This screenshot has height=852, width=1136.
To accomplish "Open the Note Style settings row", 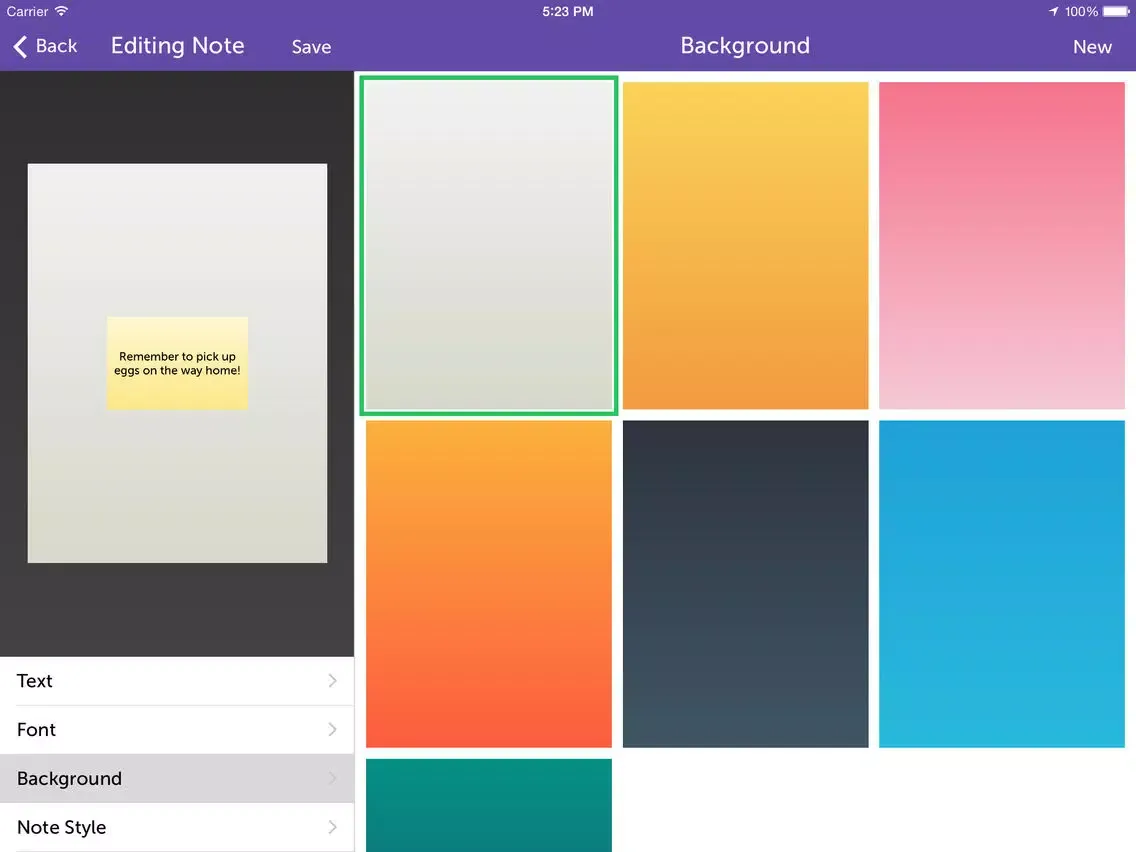I will coord(177,827).
